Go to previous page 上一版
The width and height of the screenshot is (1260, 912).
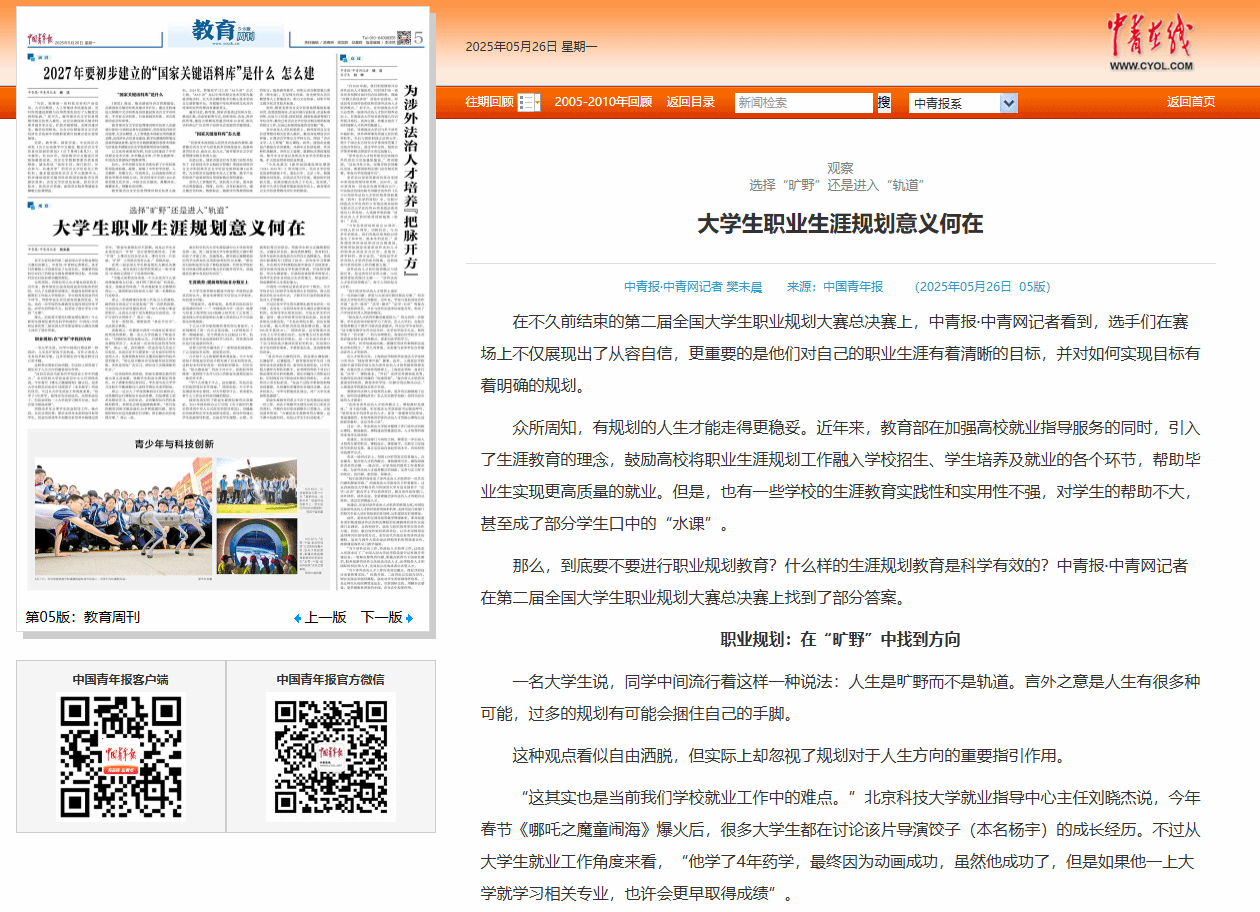[x=325, y=618]
